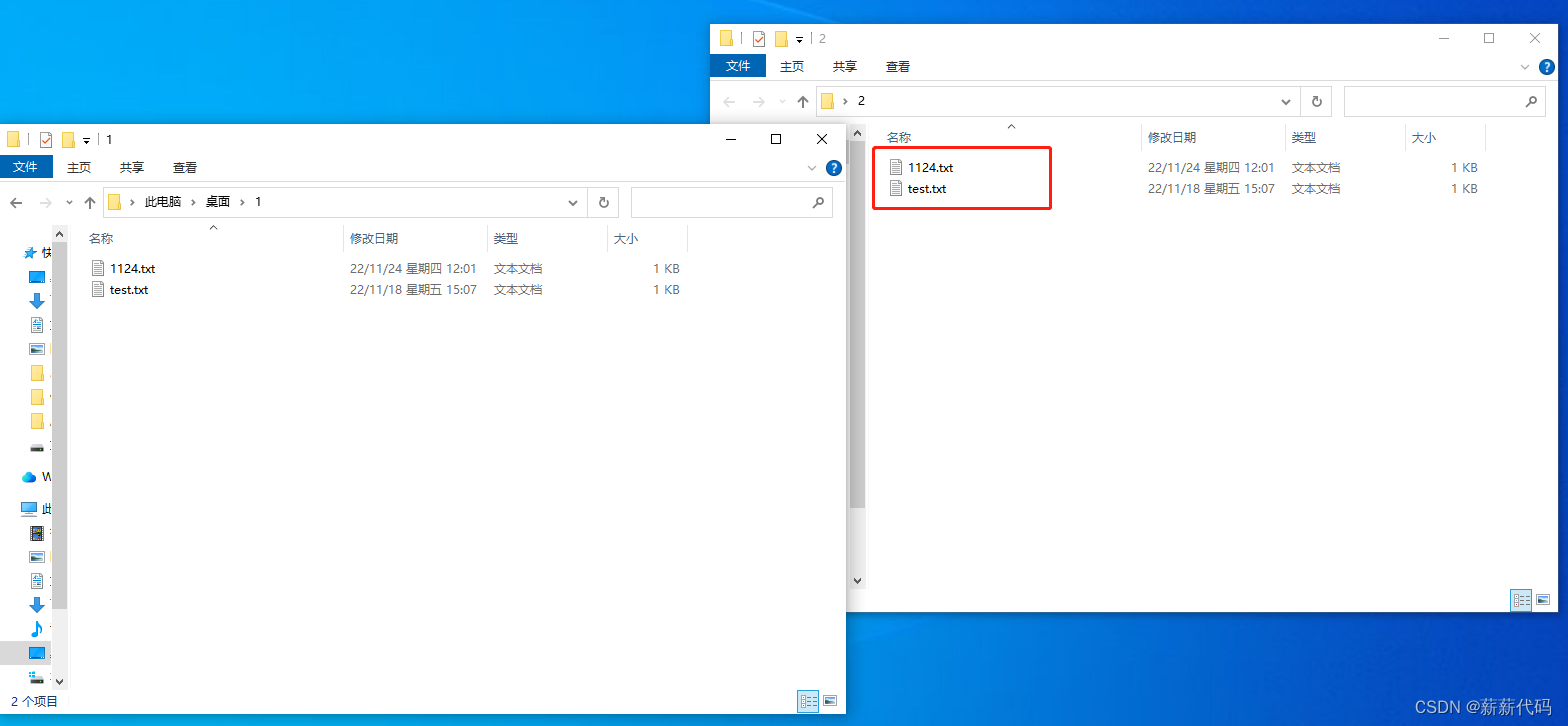Open Quick Access Toolbar dropdown in window 2

pos(800,40)
